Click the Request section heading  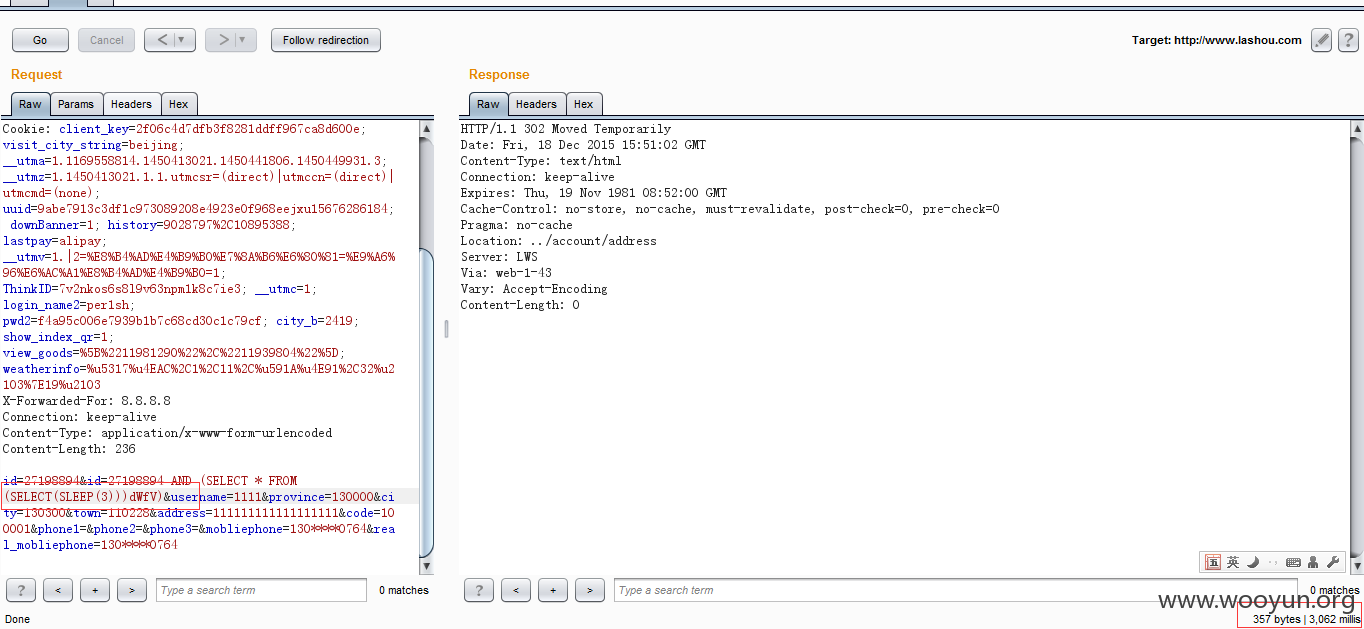pyautogui.click(x=36, y=75)
